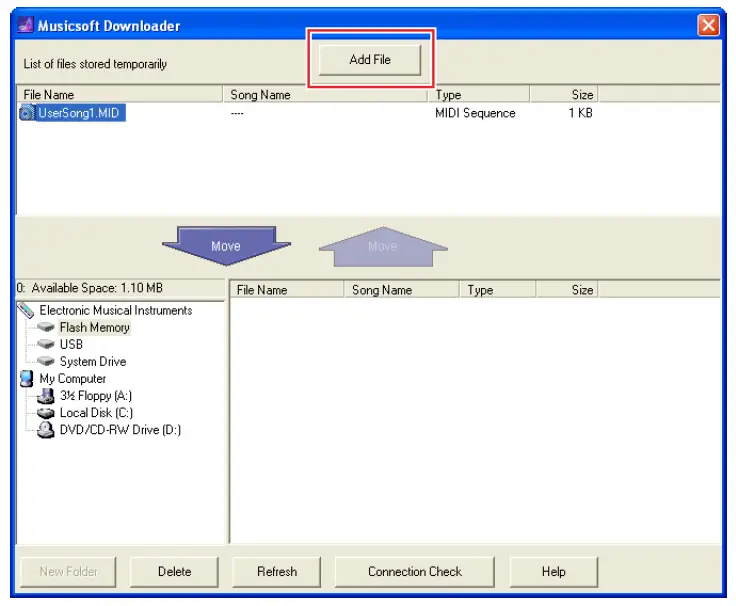Click the Size column header in lower list

click(567, 290)
